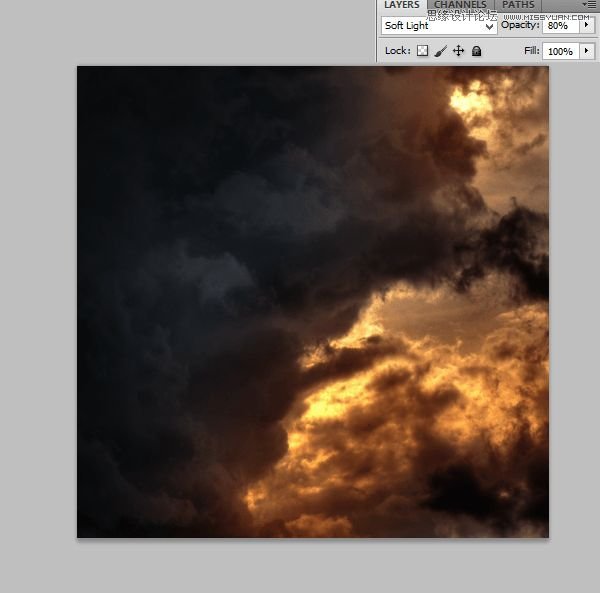Expand the Opacity slider arrow
This screenshot has width=600, height=593.
[587, 26]
